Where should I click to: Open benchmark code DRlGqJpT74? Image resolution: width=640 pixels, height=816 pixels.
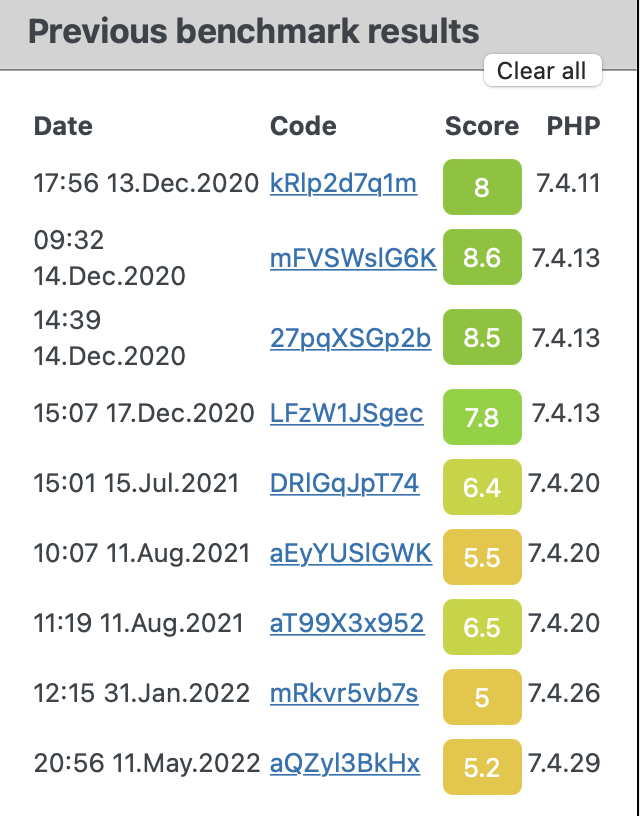(344, 483)
